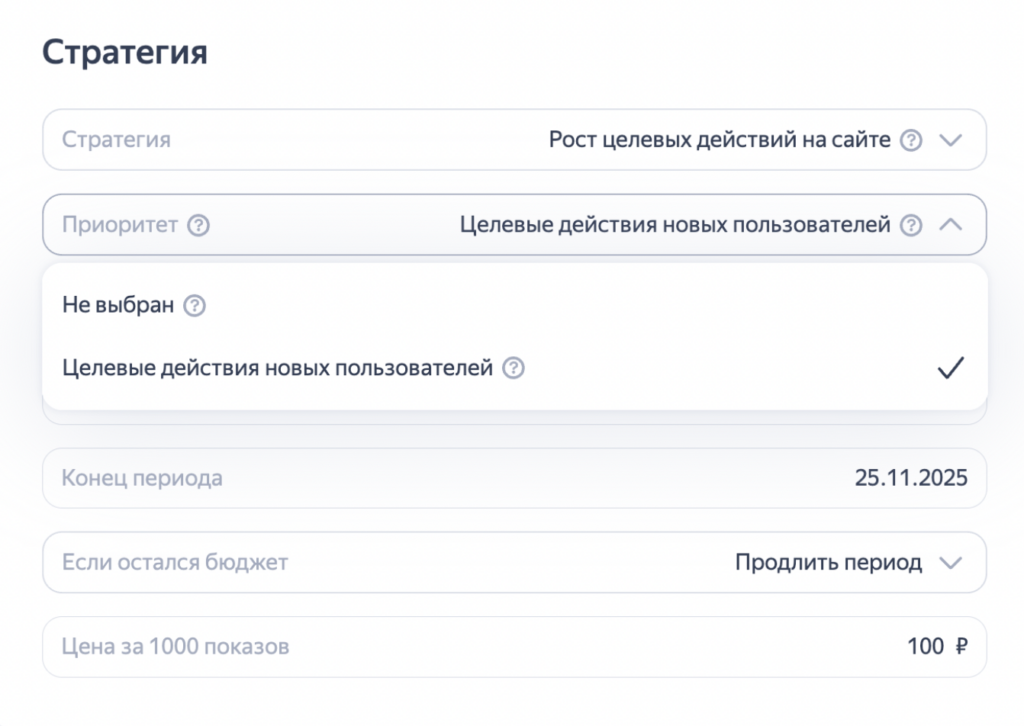Expand the Если остался бюджет dropdown
1024x726 pixels.
pyautogui.click(x=952, y=562)
